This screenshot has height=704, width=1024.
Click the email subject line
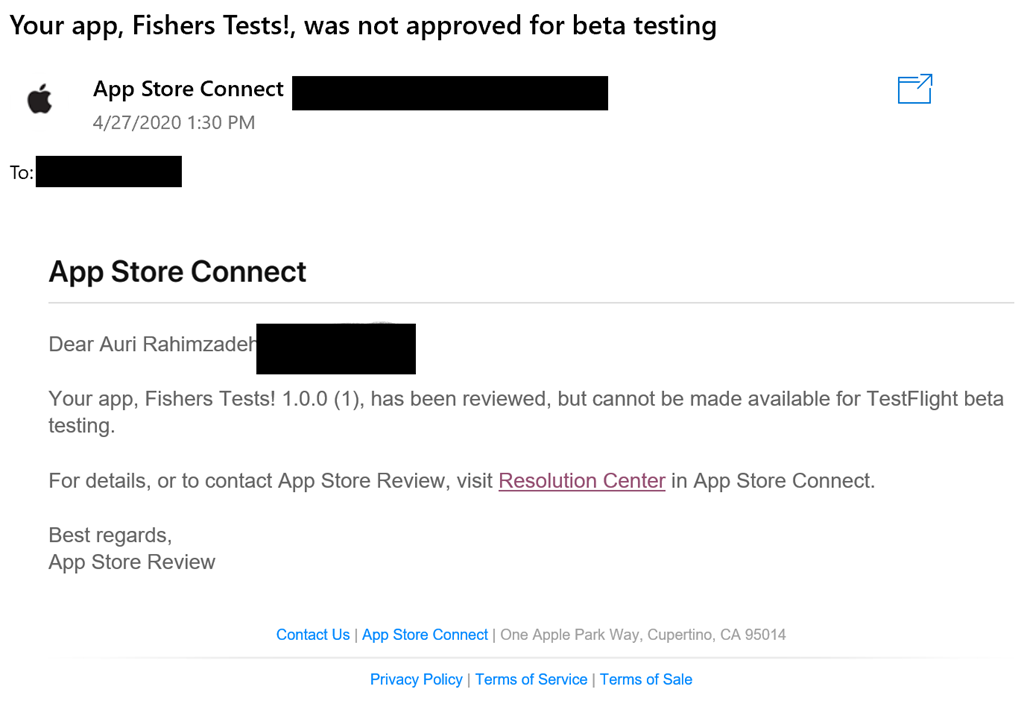pyautogui.click(x=362, y=25)
